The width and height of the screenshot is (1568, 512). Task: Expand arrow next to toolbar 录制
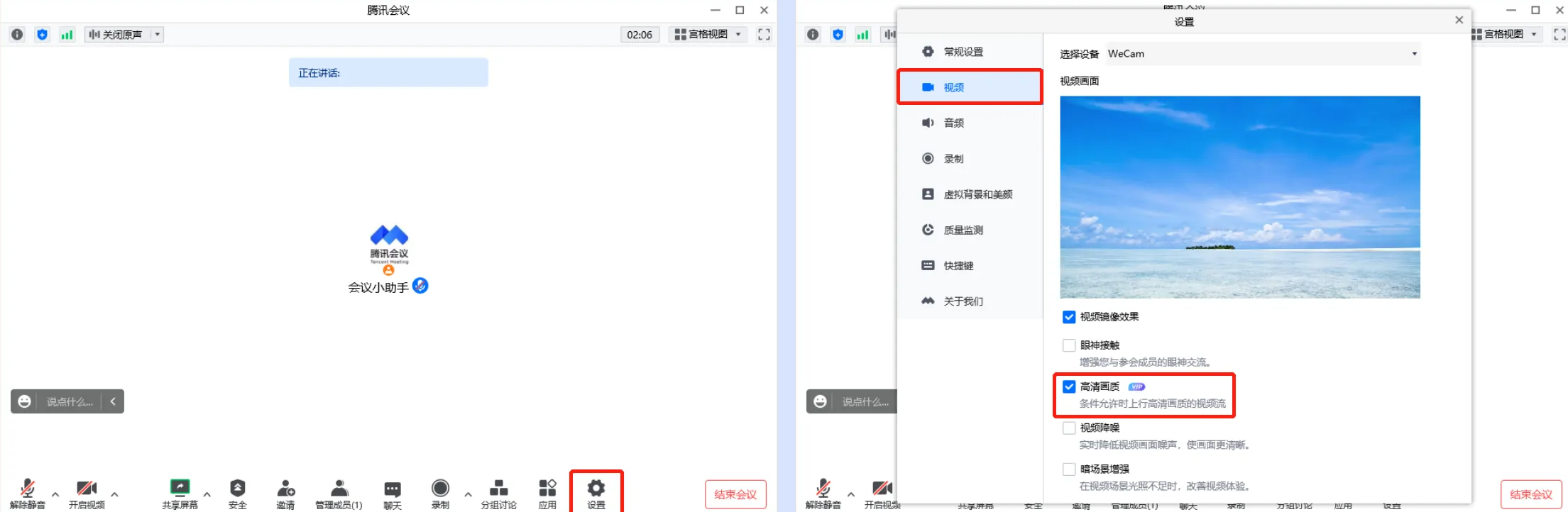468,494
